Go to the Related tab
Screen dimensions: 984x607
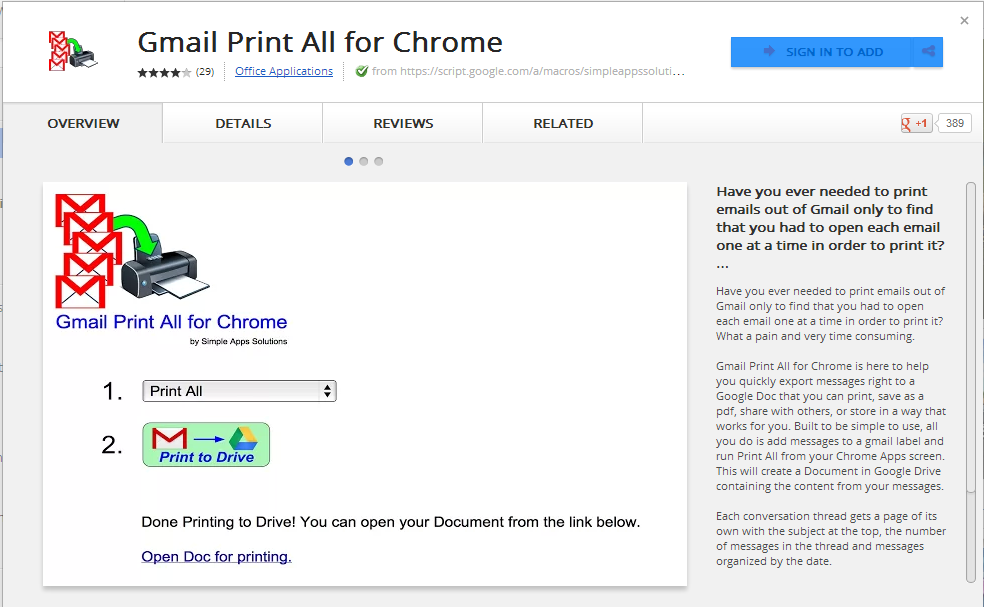pyautogui.click(x=563, y=124)
